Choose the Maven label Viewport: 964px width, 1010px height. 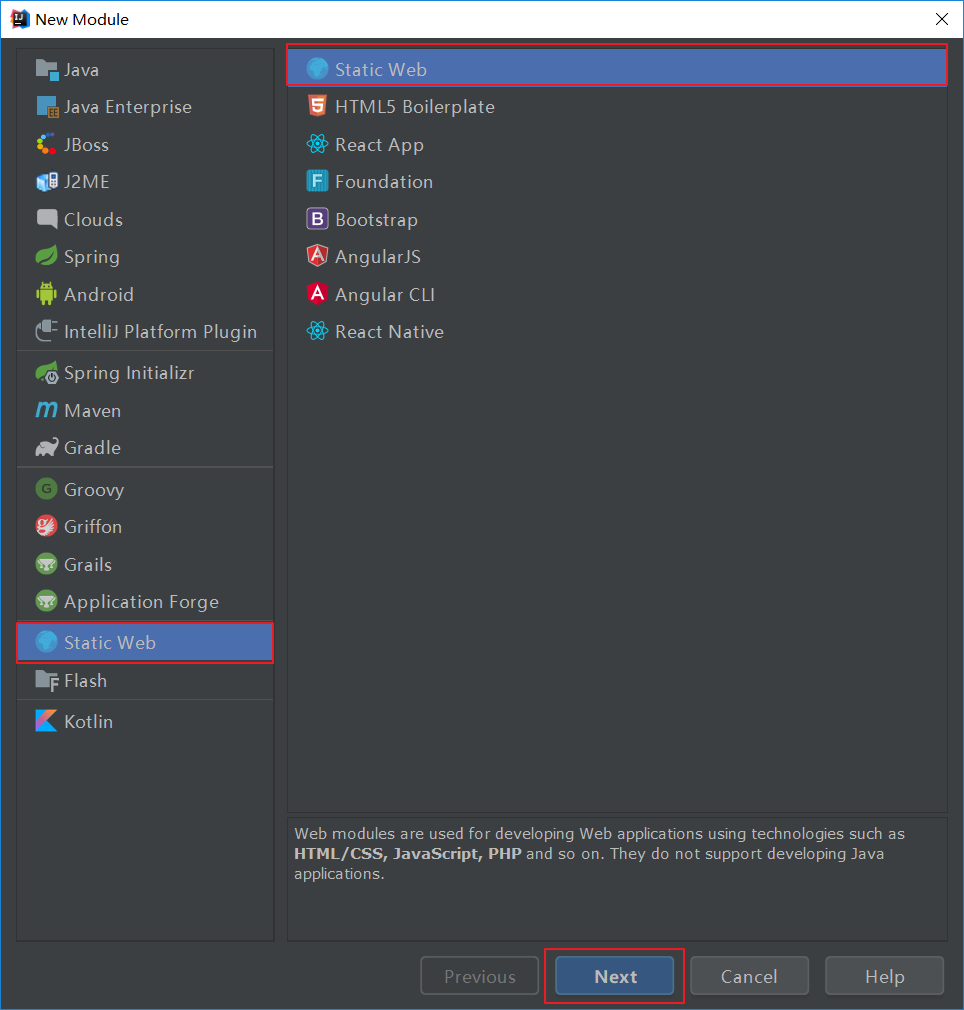(93, 410)
